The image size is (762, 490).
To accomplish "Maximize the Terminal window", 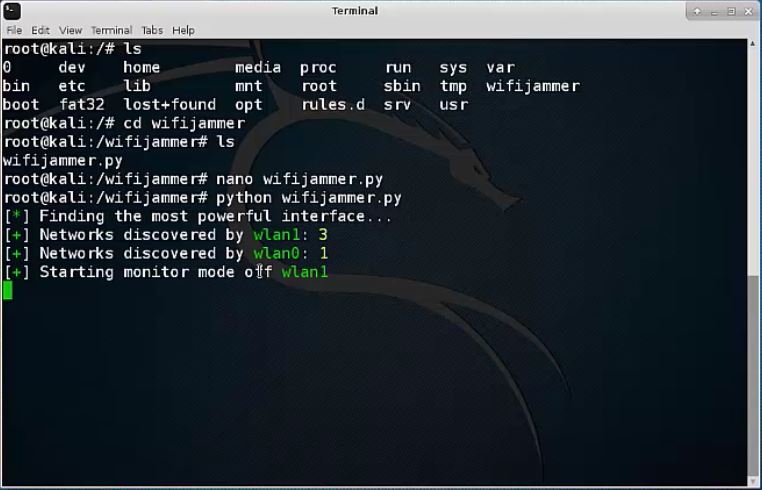I will coord(731,11).
